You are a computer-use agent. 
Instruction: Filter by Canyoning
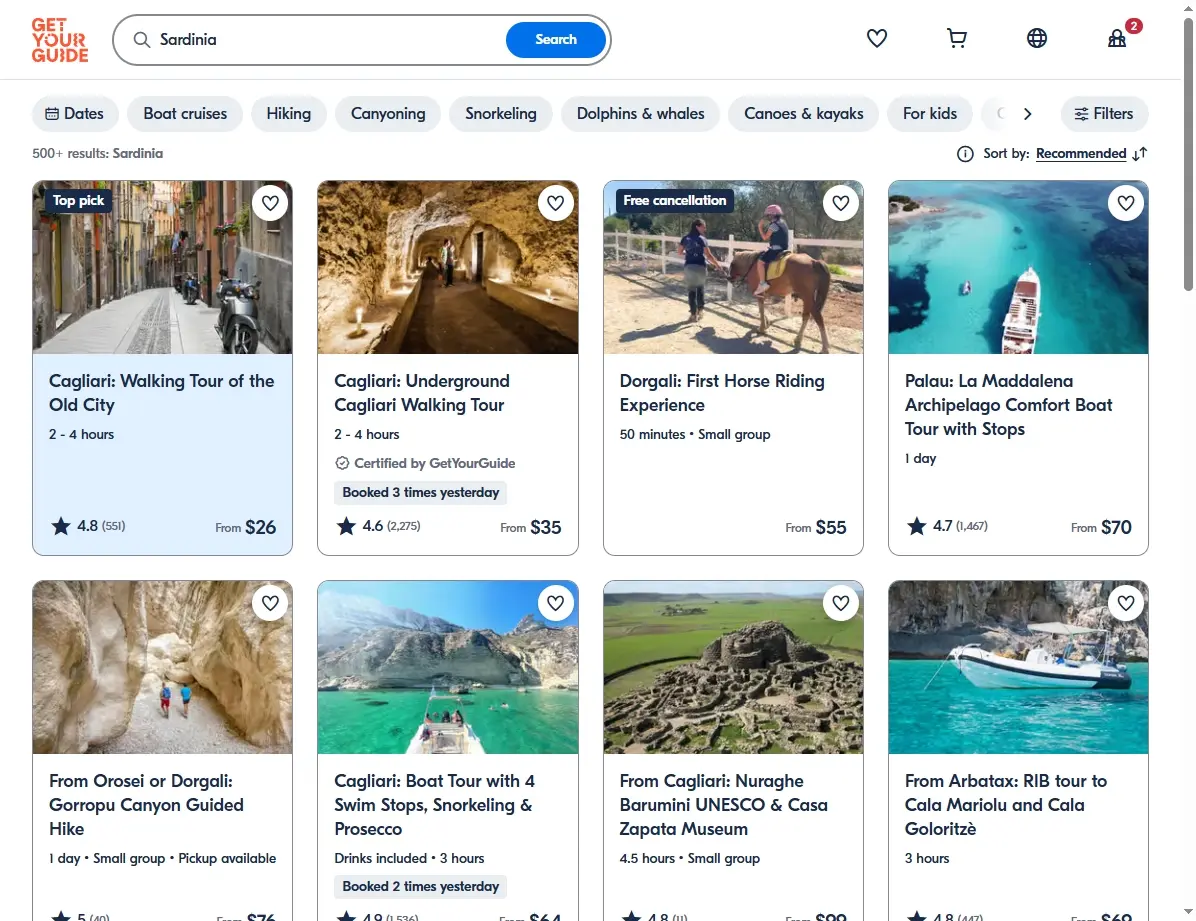[x=388, y=114]
